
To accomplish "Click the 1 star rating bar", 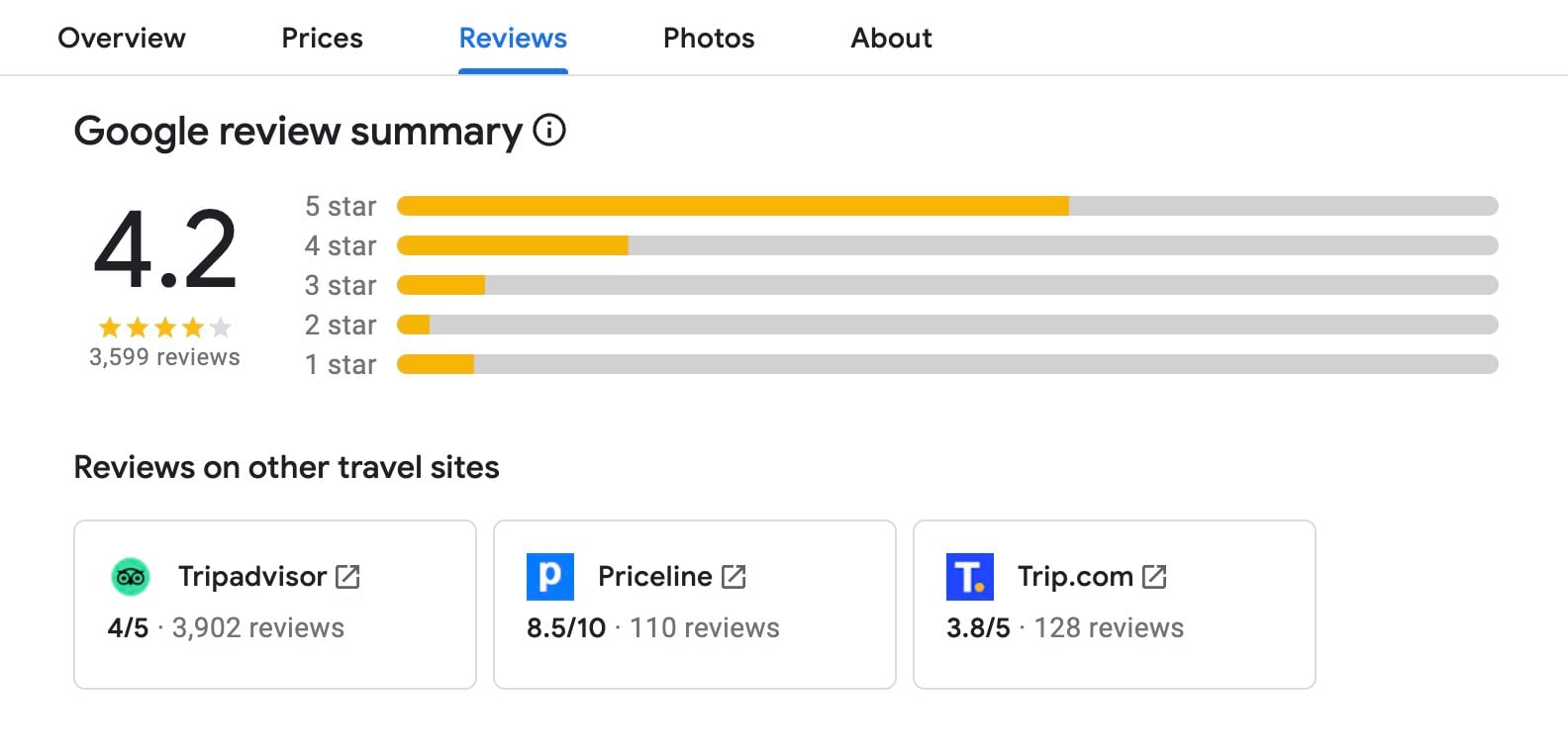I will coord(946,364).
